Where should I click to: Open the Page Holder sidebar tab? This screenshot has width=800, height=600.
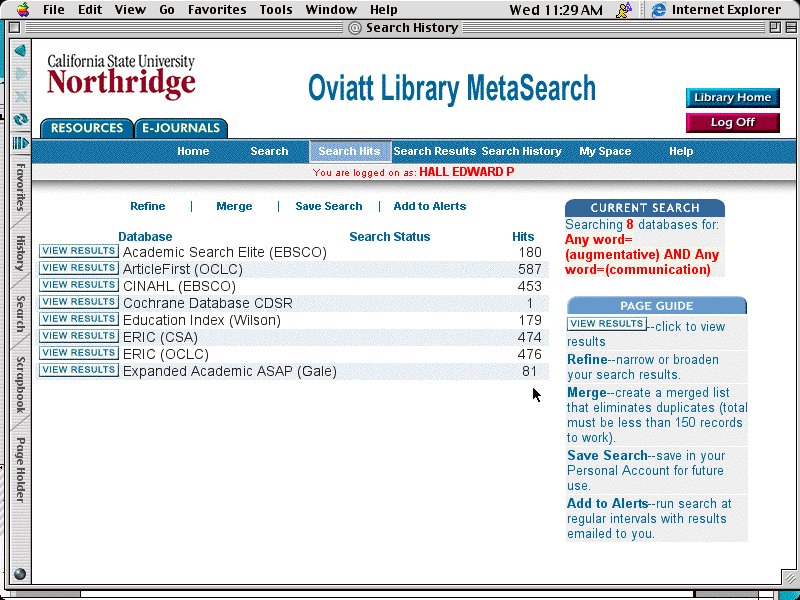[x=20, y=470]
